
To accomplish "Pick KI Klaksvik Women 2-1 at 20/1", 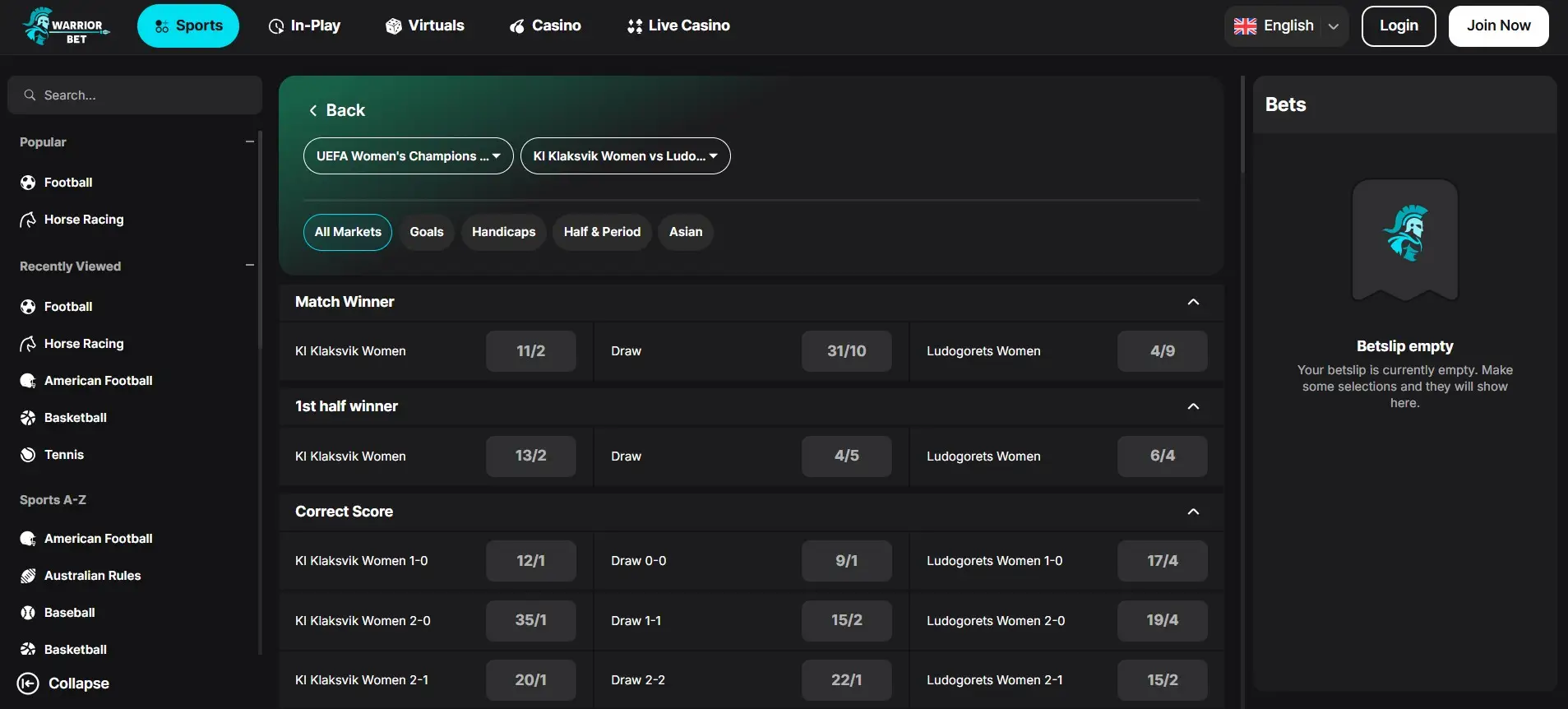I will (x=531, y=680).
